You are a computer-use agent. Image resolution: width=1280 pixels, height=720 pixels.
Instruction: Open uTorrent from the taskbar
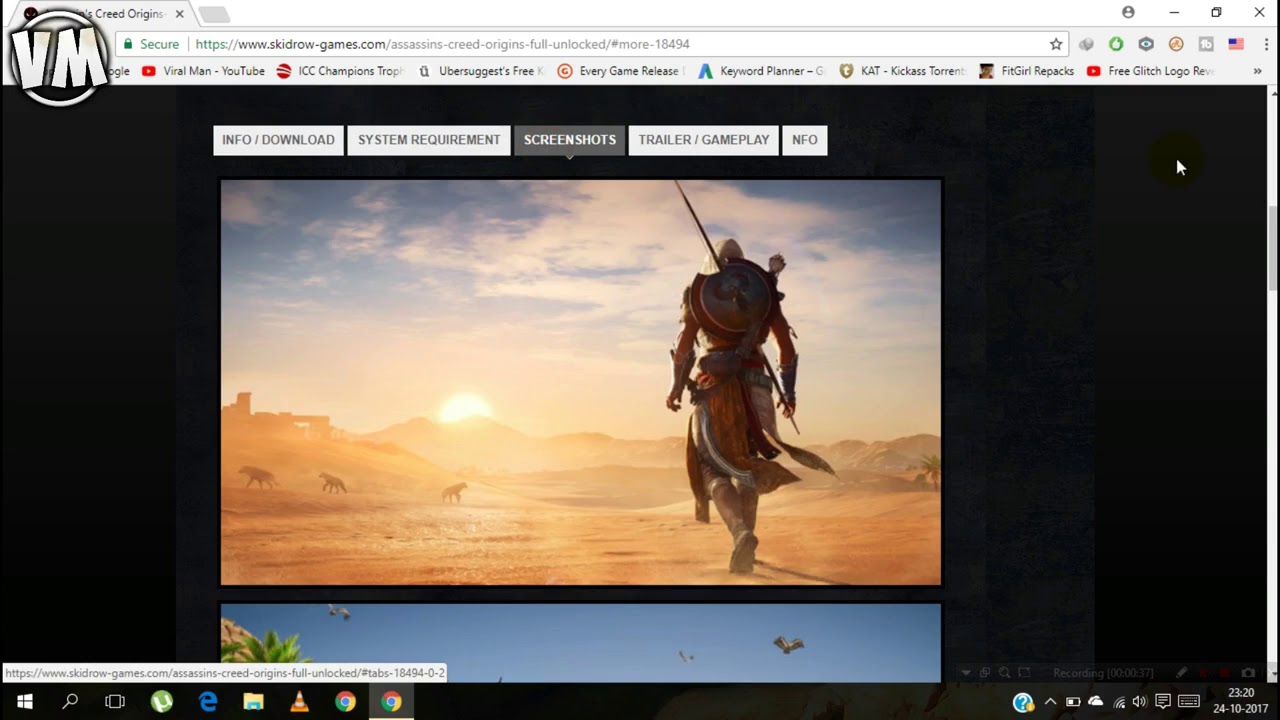(x=161, y=702)
